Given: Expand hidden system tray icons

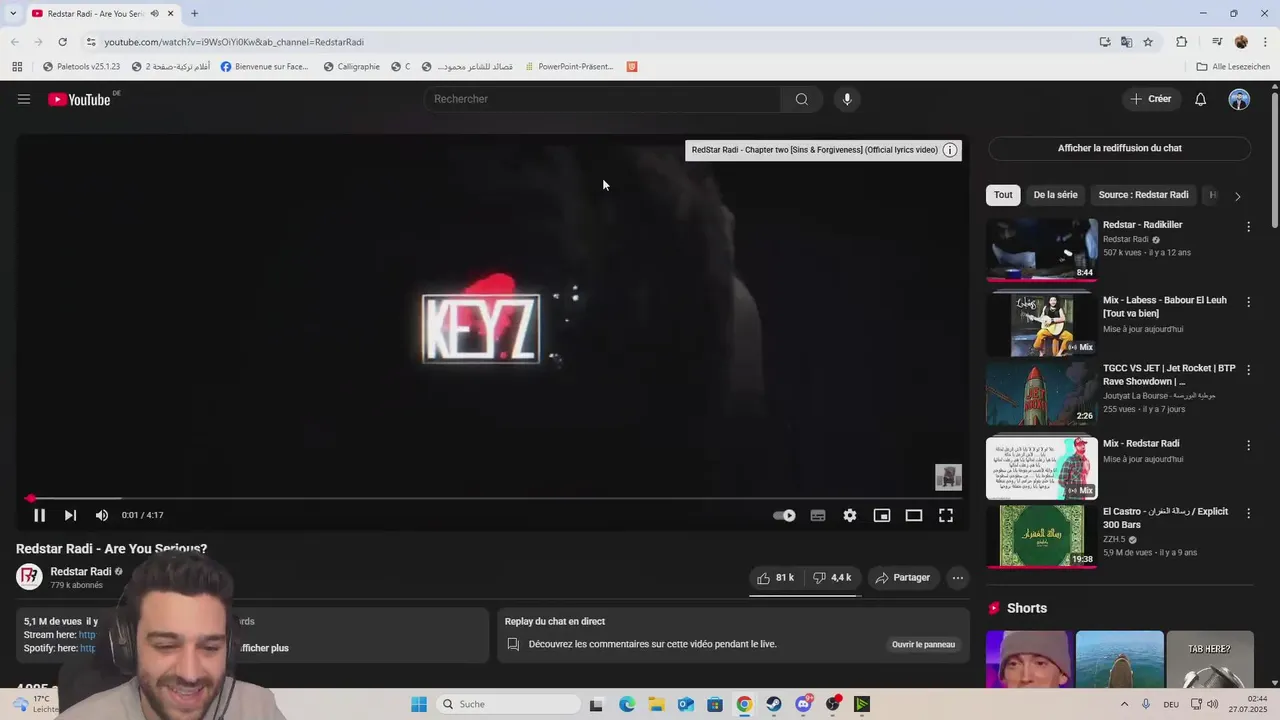Looking at the screenshot, I should 1124,704.
